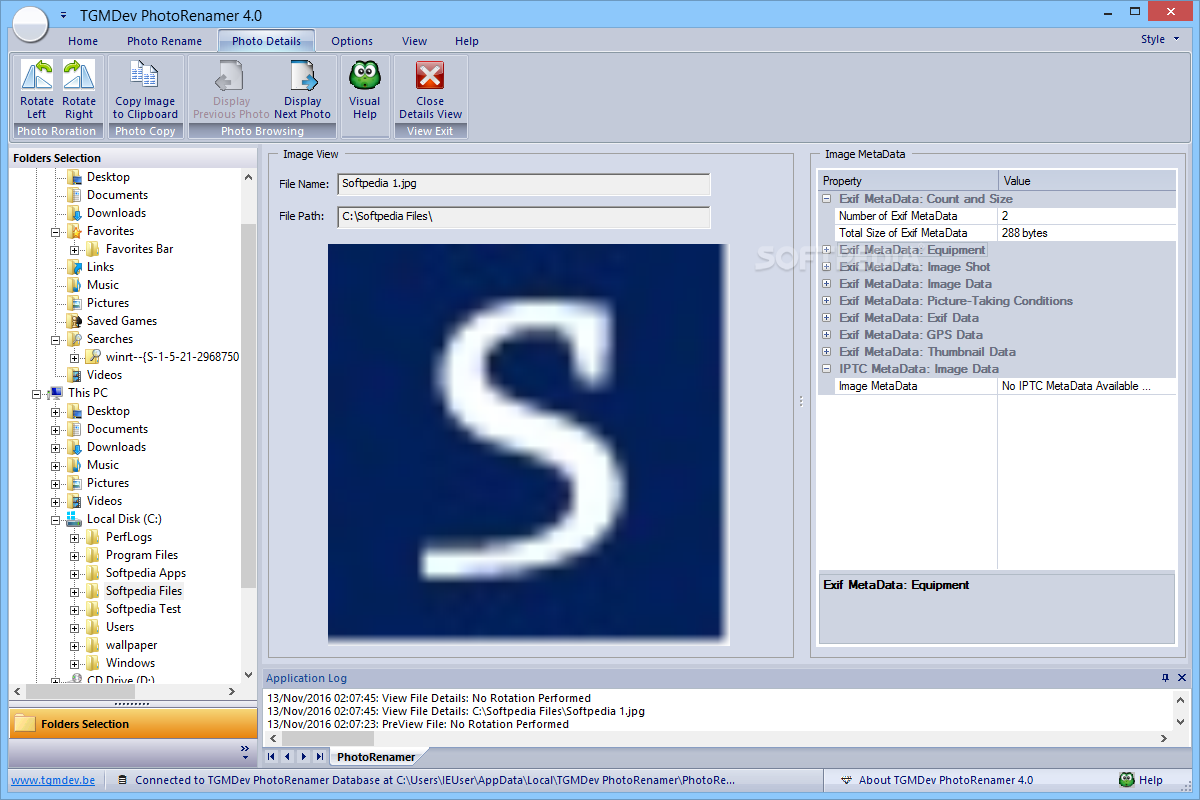The width and height of the screenshot is (1200, 800).
Task: Click Help in the status bar
Action: point(1140,780)
